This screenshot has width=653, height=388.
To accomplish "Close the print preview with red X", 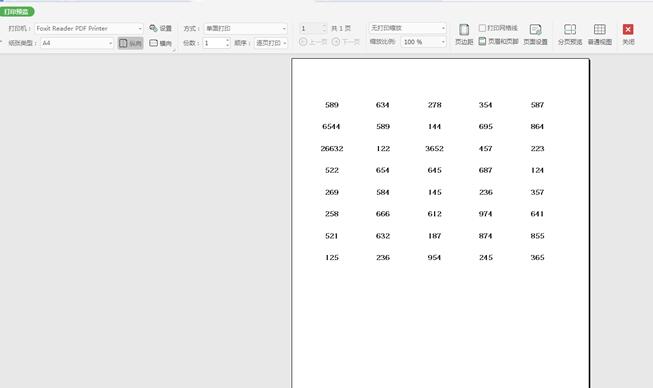I will pos(628,34).
